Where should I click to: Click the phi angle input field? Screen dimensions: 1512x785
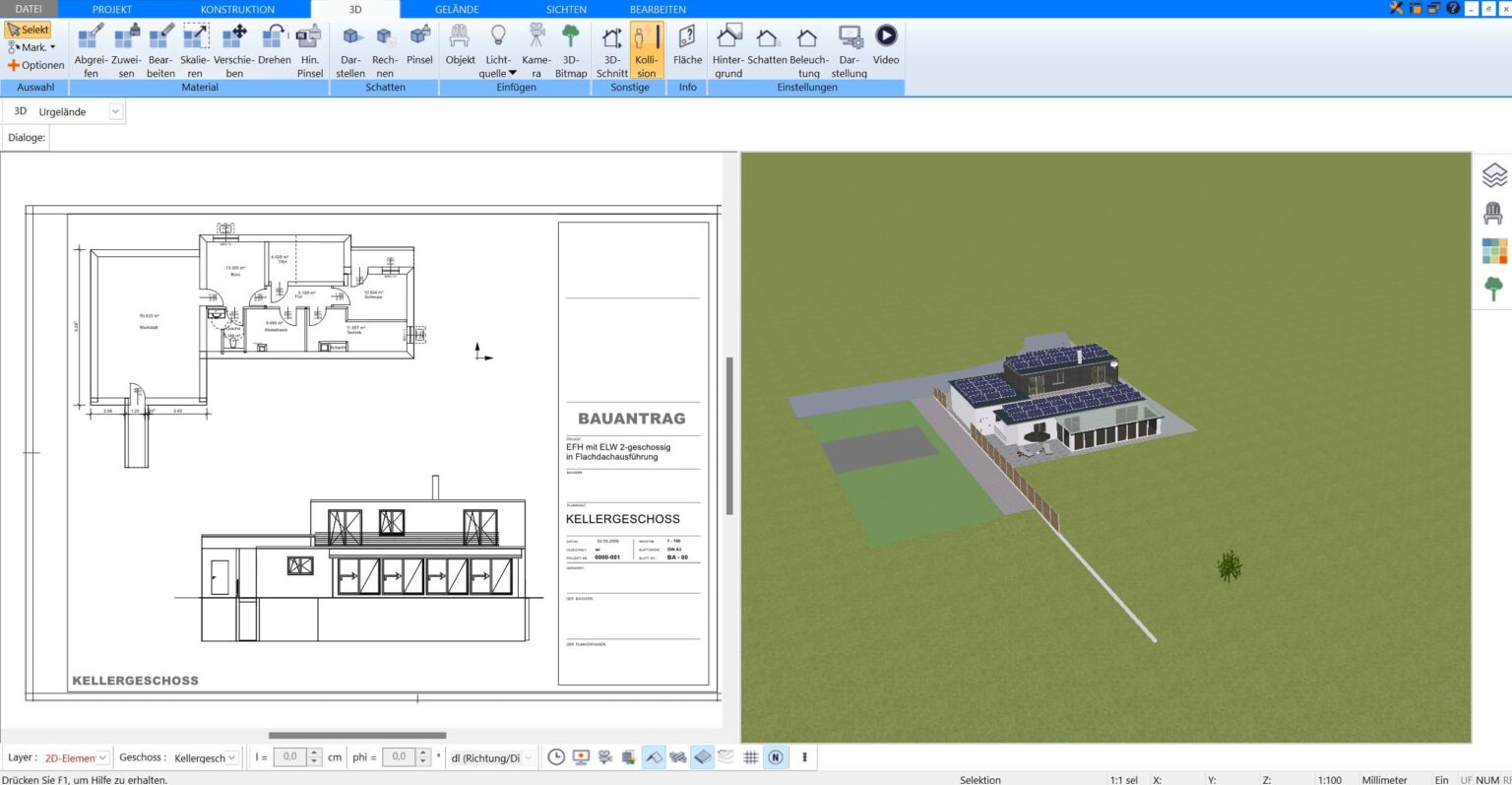(x=399, y=757)
